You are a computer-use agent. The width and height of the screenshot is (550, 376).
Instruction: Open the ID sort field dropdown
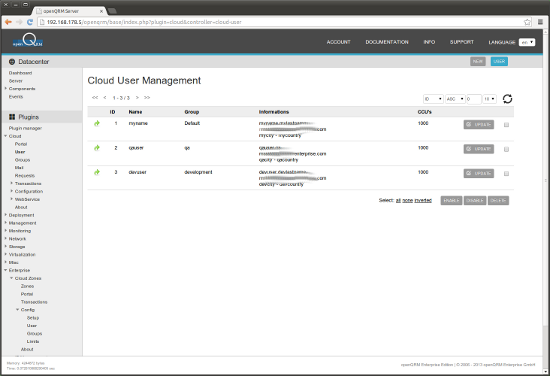(433, 99)
